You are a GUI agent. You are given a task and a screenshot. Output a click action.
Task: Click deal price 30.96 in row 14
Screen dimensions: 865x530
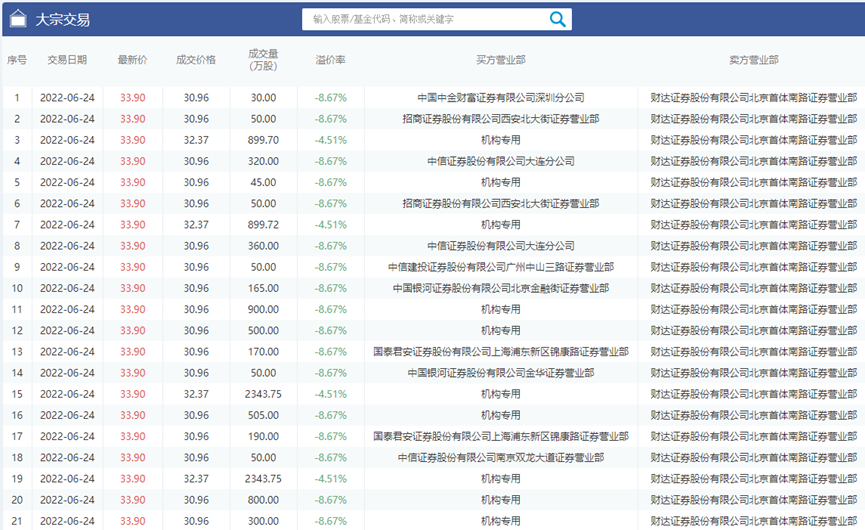click(196, 373)
